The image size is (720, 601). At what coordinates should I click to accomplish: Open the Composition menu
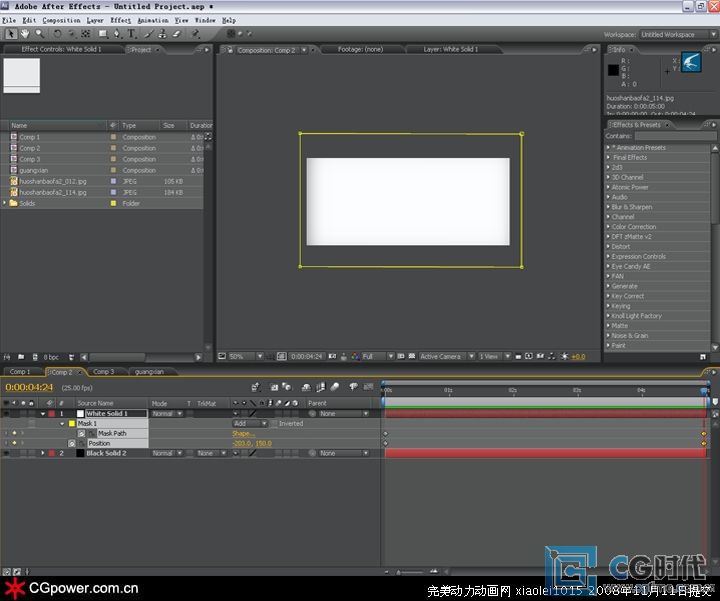(61, 20)
